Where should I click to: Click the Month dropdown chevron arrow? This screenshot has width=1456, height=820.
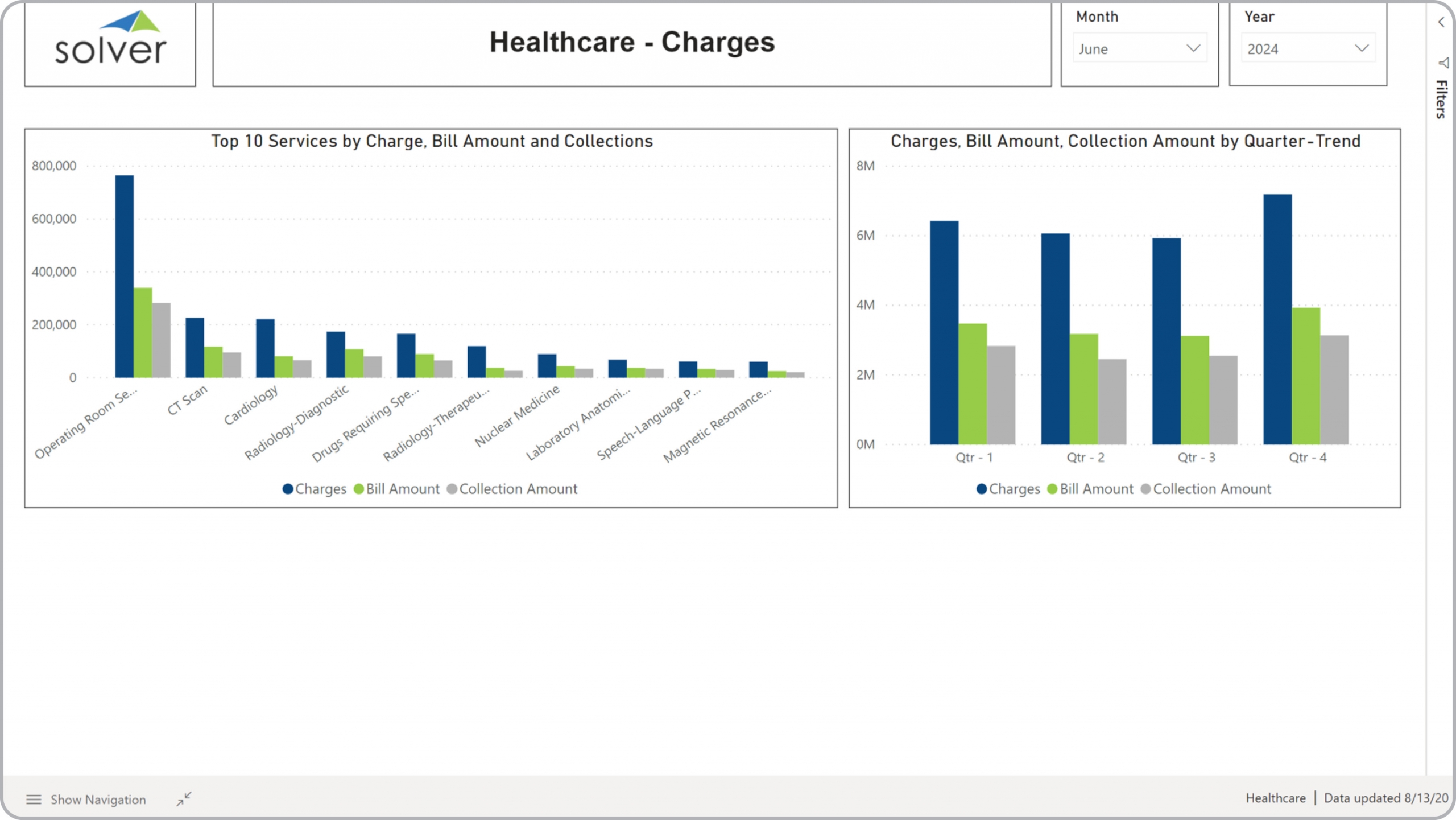tap(1193, 48)
